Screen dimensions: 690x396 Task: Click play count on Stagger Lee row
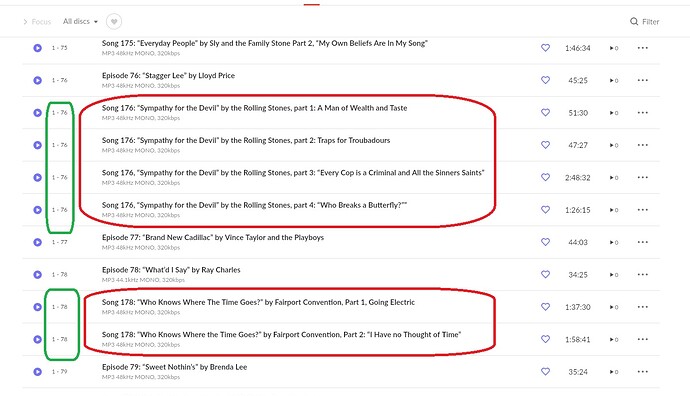[614, 81]
